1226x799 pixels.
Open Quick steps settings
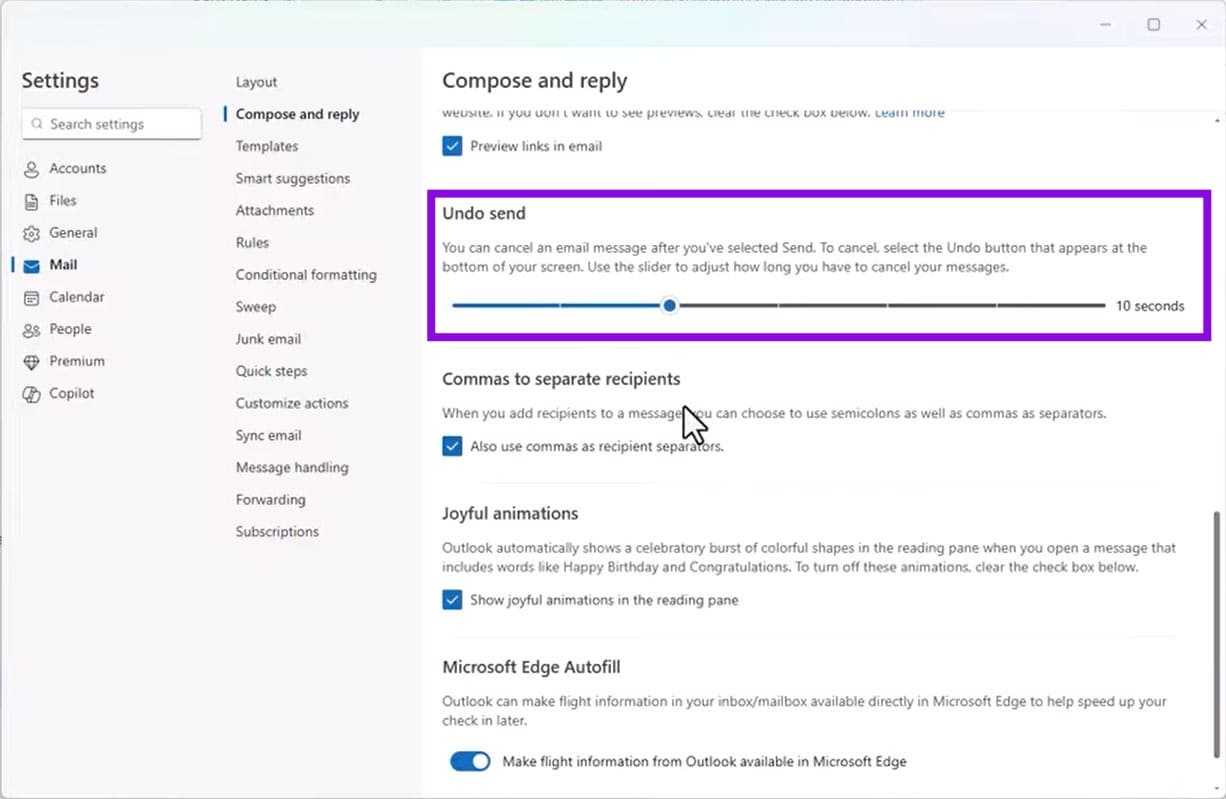coord(271,371)
